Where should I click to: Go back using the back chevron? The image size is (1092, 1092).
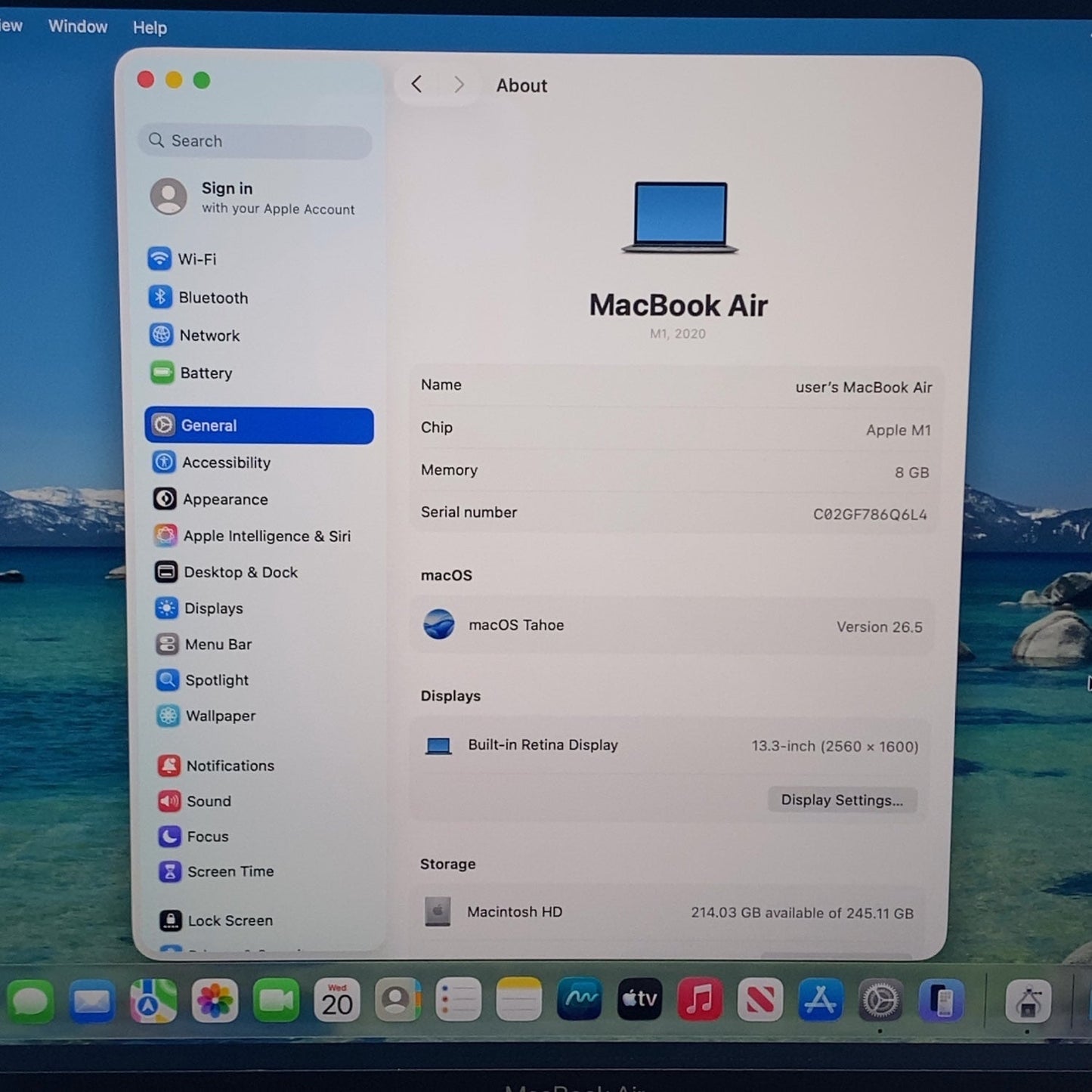[x=416, y=84]
